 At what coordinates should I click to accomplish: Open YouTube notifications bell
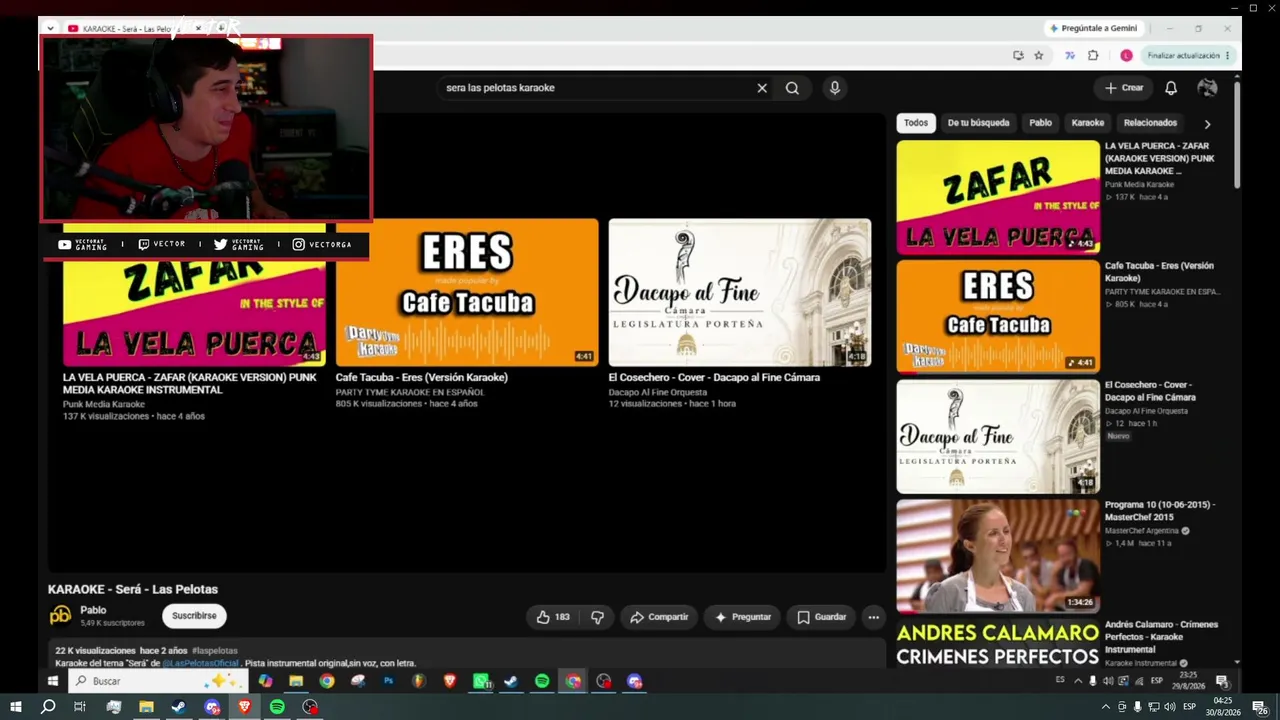[1171, 88]
